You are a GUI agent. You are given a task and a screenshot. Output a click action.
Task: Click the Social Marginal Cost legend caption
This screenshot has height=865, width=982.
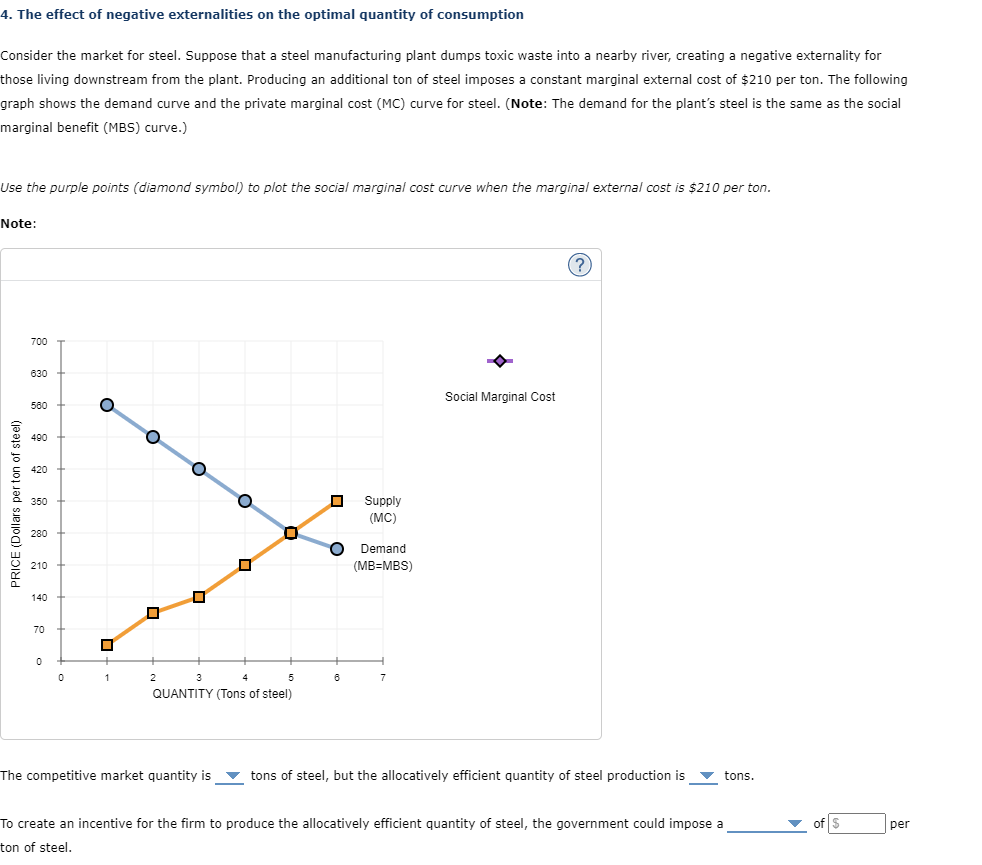[x=500, y=396]
